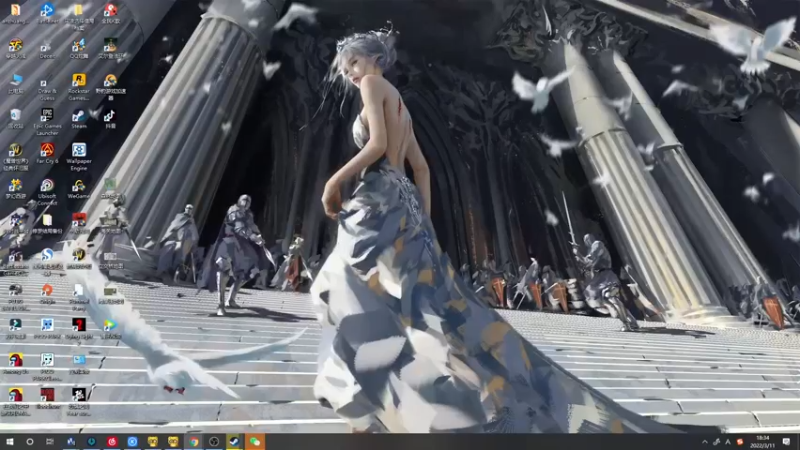
Task: Open the taskbar clock and date
Action: click(x=763, y=441)
